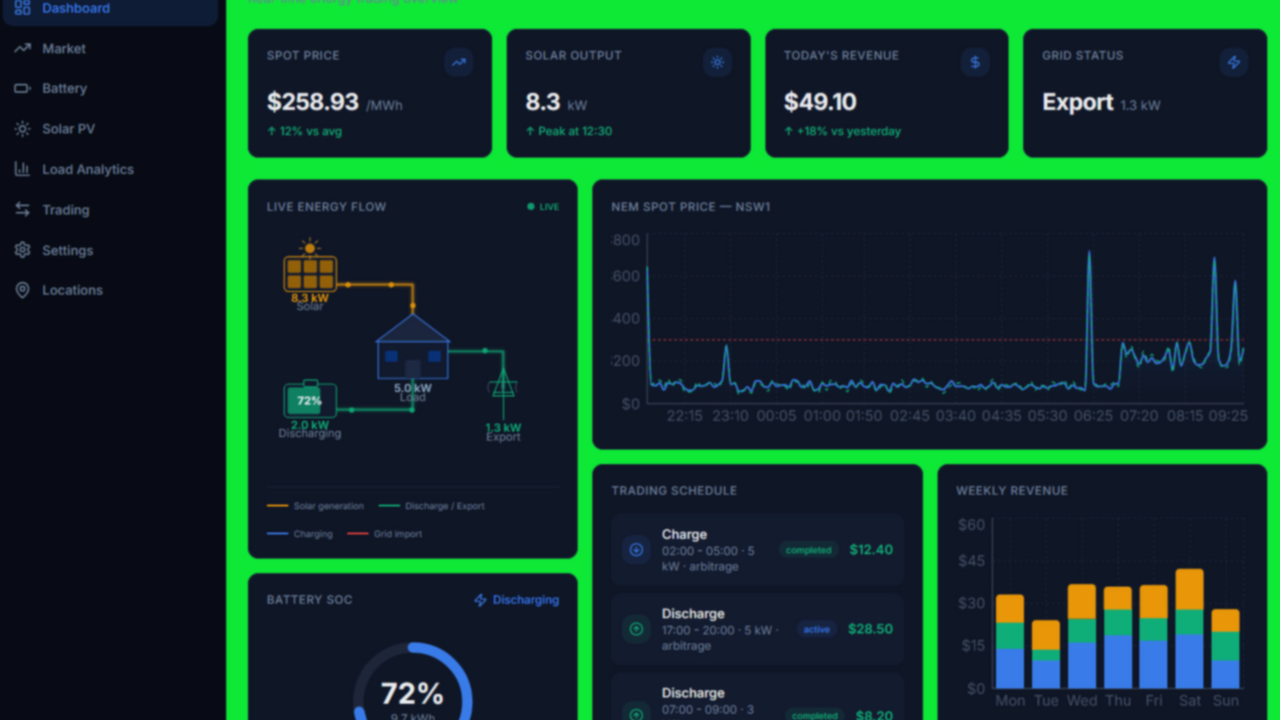Click the Trading arrows icon

pyautogui.click(x=22, y=210)
